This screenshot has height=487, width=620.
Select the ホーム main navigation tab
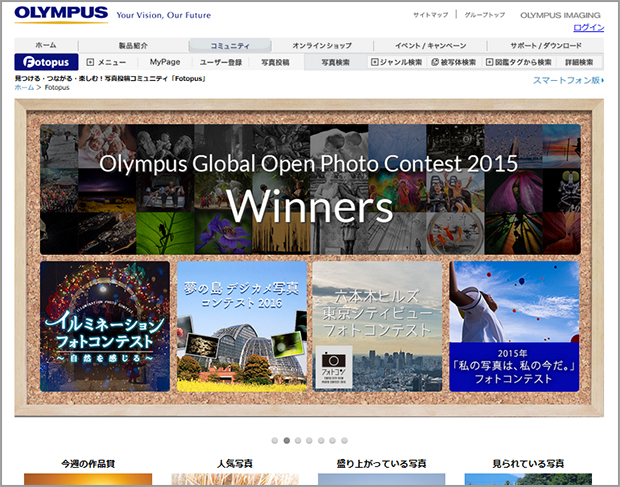point(46,45)
